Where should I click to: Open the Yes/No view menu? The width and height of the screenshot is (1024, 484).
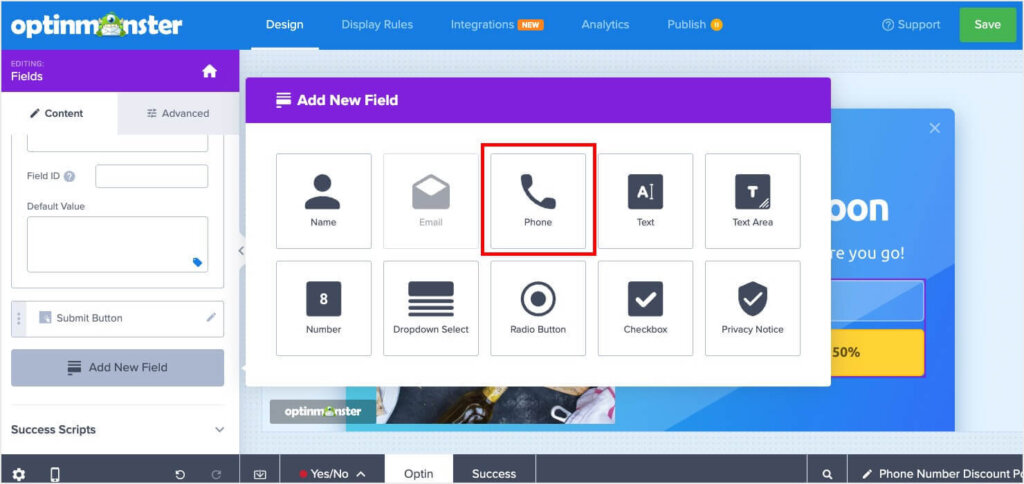332,474
